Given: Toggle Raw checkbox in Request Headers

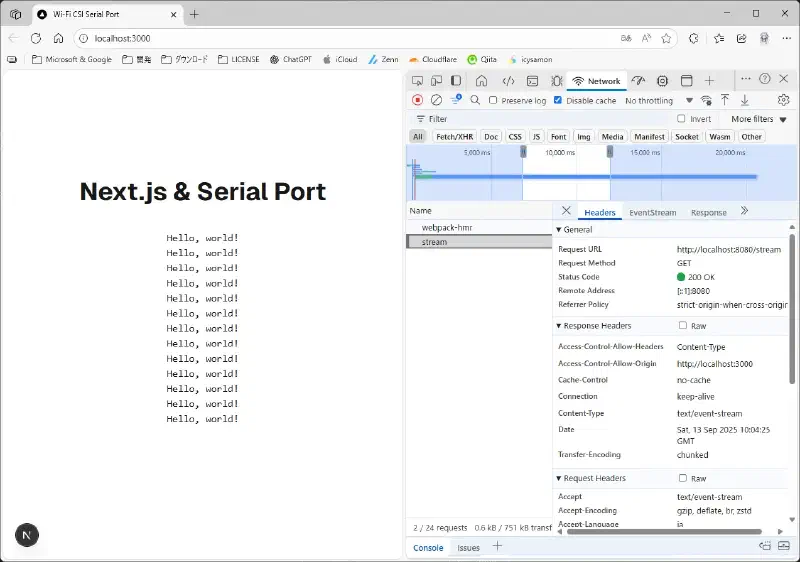Looking at the screenshot, I should [x=683, y=478].
